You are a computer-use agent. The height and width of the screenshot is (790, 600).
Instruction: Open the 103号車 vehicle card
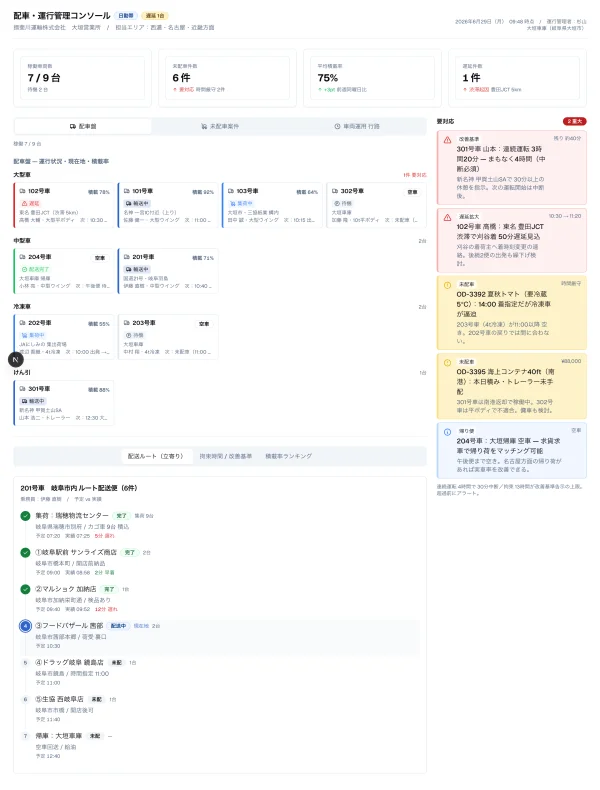click(272, 205)
